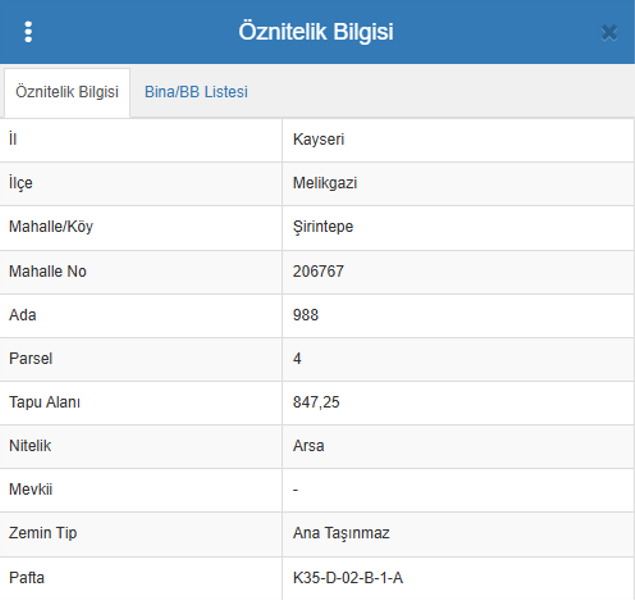Screen dimensions: 635x600
Task: Click the Tapu Alanı value 847,25
Action: tap(316, 402)
